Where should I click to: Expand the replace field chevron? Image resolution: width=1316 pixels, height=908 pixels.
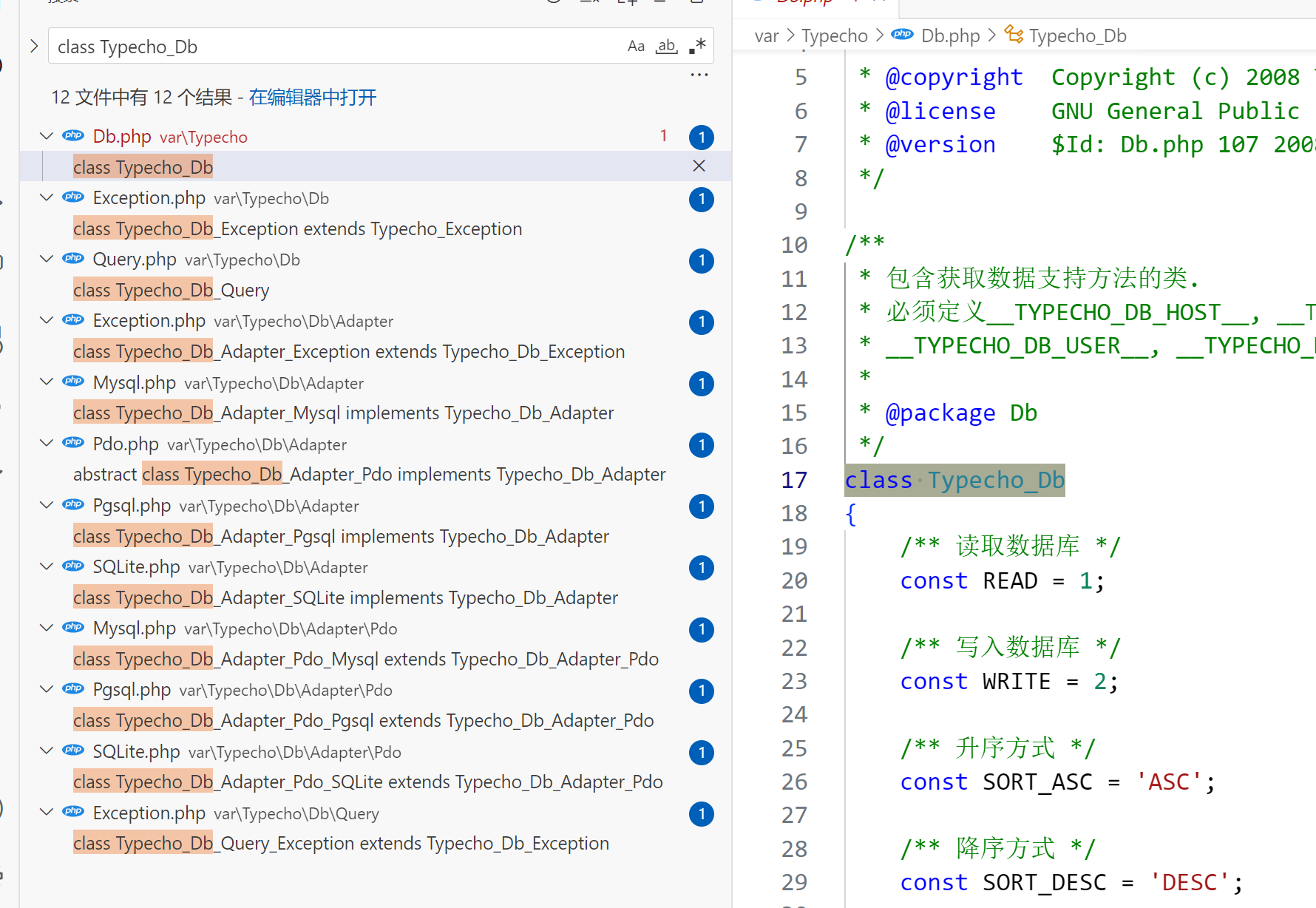pos(34,46)
